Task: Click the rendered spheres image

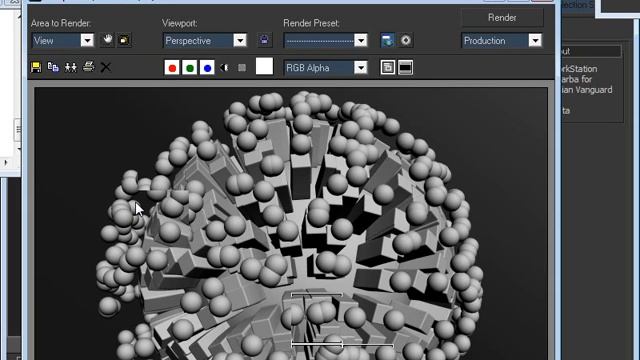Action: (291, 223)
